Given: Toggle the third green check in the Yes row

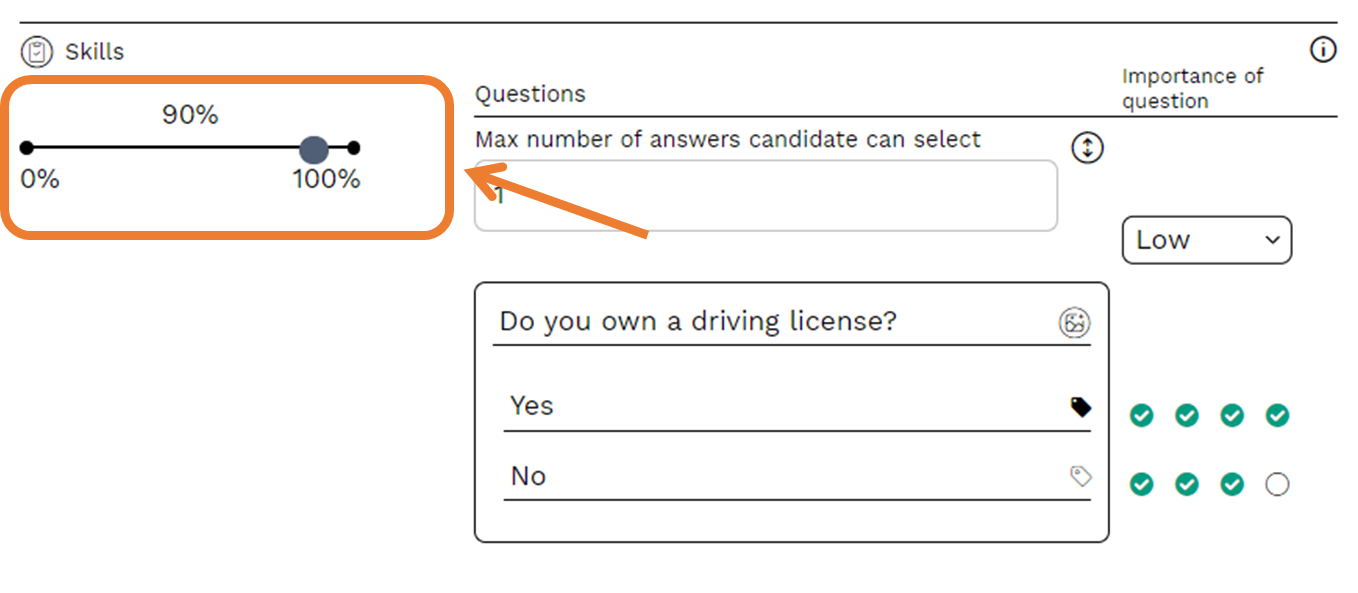Looking at the screenshot, I should (x=1232, y=415).
